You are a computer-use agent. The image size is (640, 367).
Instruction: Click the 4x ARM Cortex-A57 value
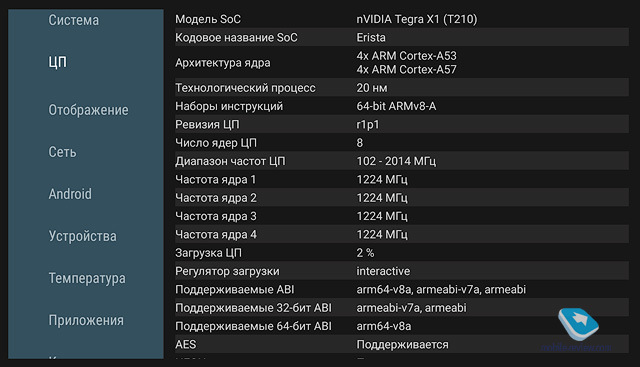[x=407, y=69]
